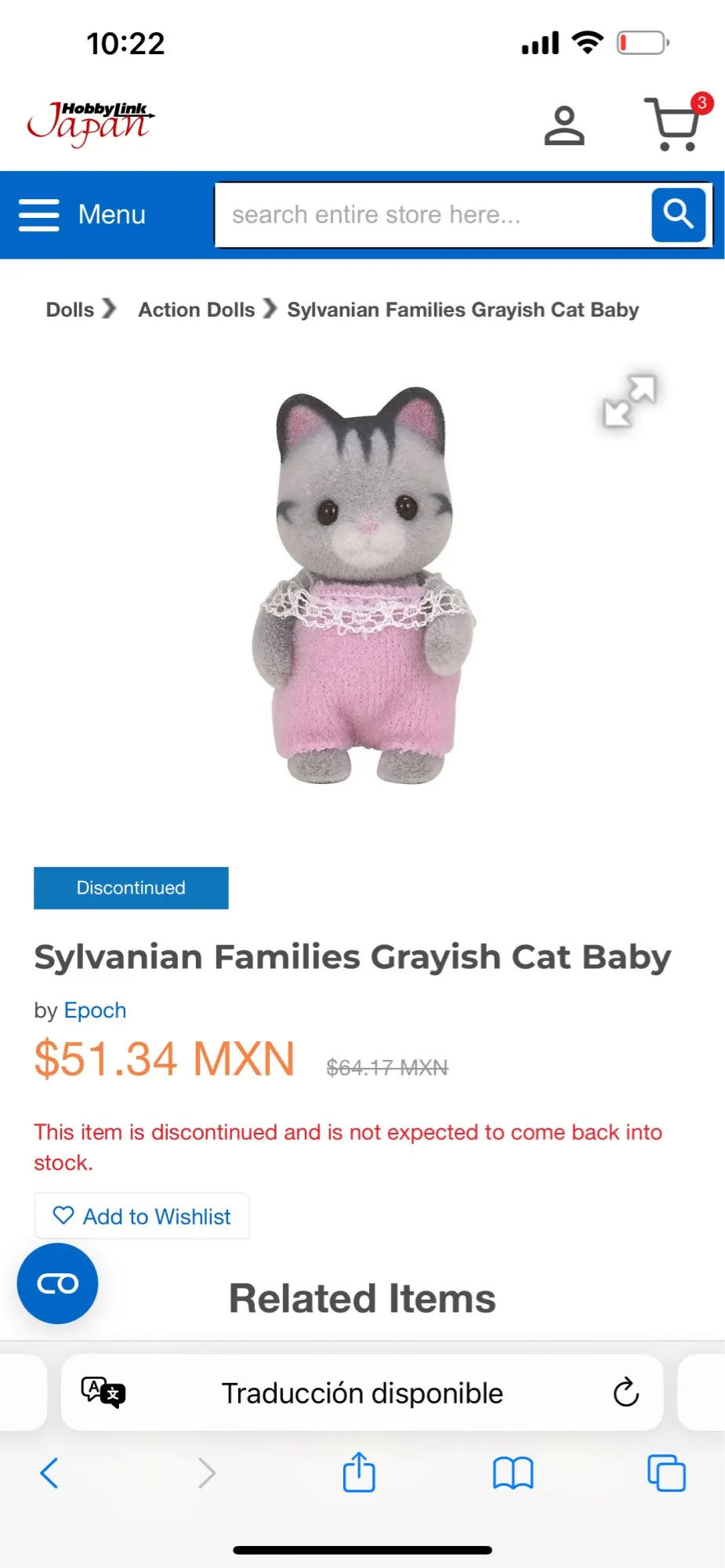The image size is (725, 1568).
Task: Reload the page in Safari
Action: tap(625, 1392)
